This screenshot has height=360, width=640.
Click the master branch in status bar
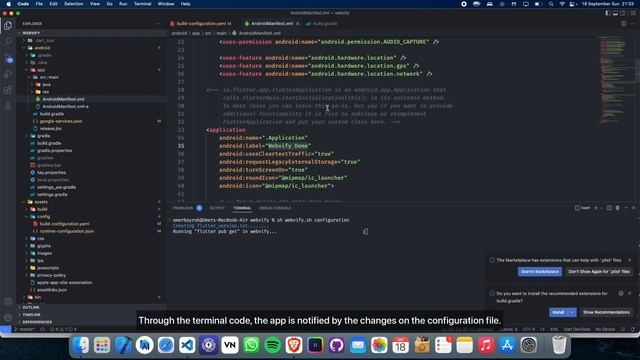(x=24, y=329)
